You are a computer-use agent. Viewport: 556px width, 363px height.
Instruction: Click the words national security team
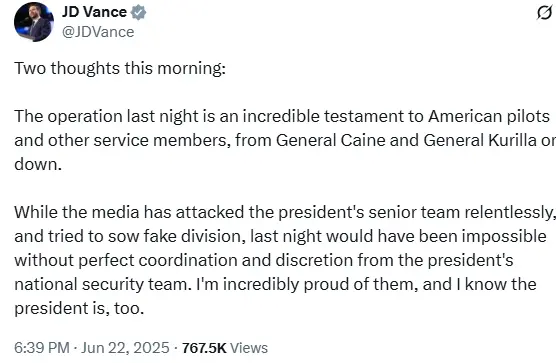point(101,284)
